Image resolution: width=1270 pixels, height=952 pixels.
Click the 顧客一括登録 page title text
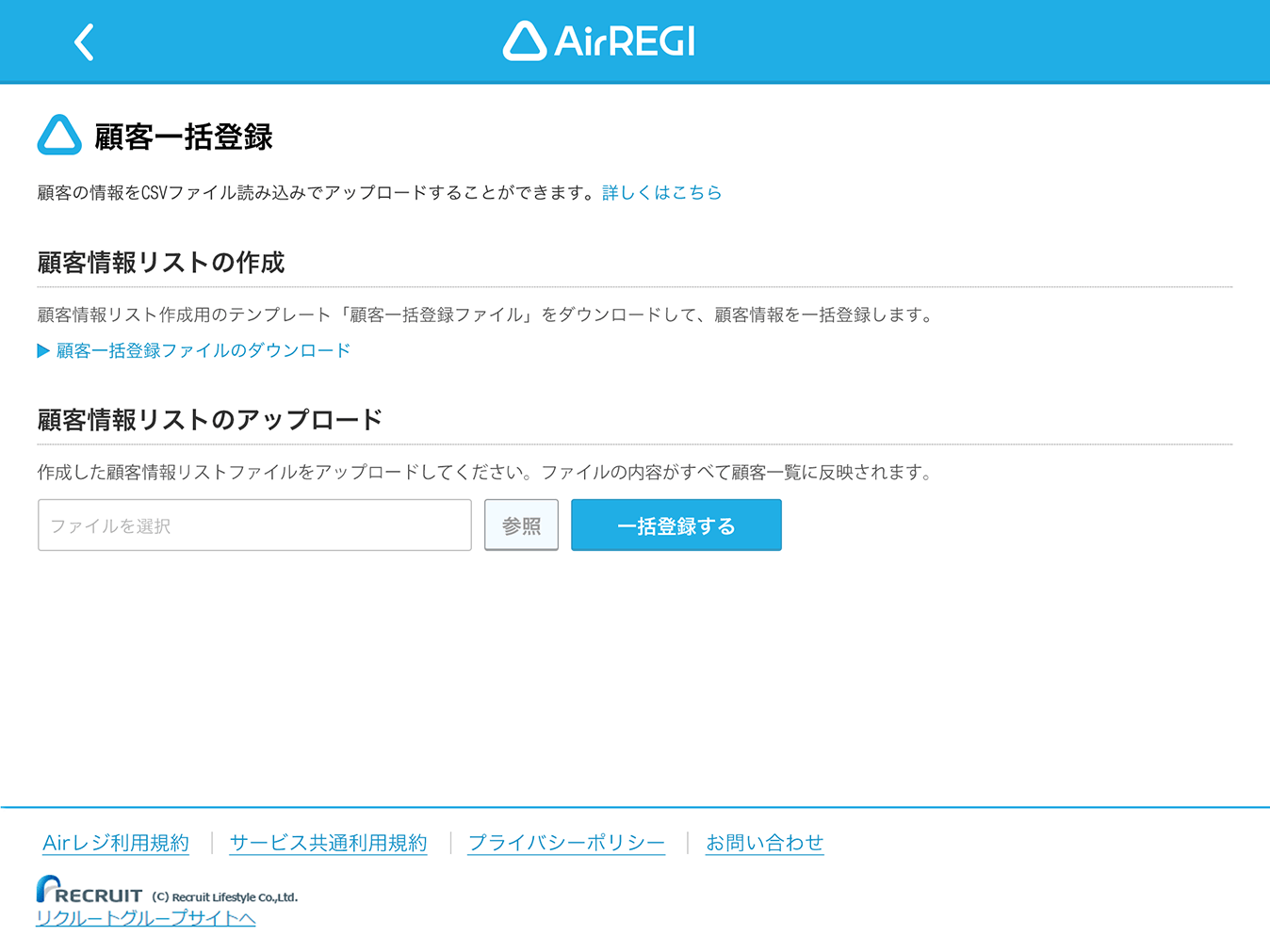click(184, 137)
